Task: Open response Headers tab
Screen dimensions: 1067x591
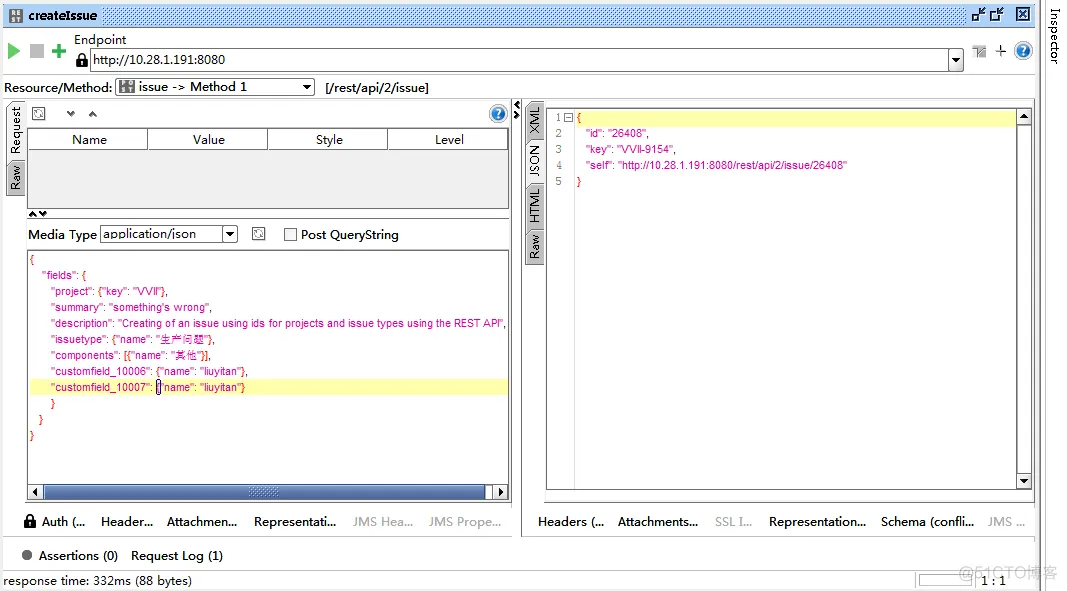Action: 571,522
